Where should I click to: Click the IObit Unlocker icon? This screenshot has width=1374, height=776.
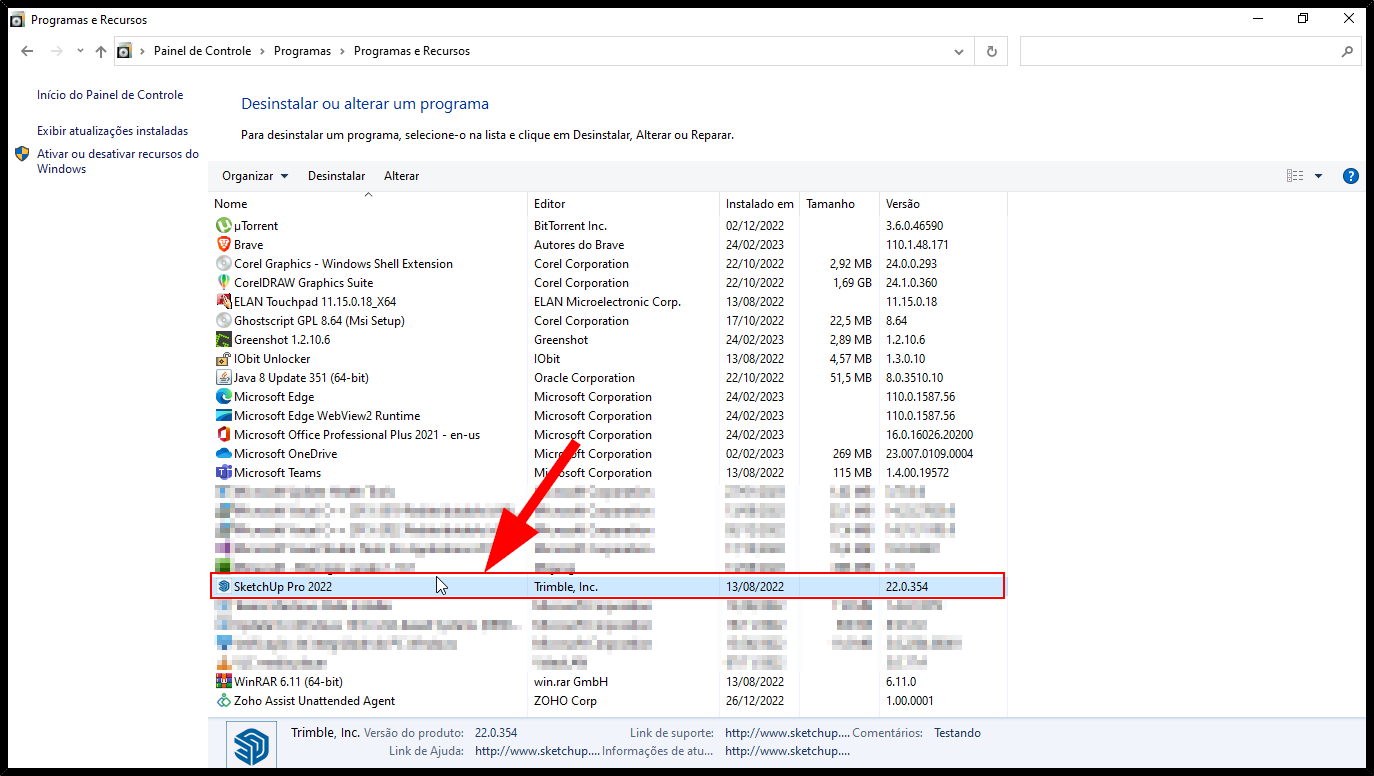point(224,359)
